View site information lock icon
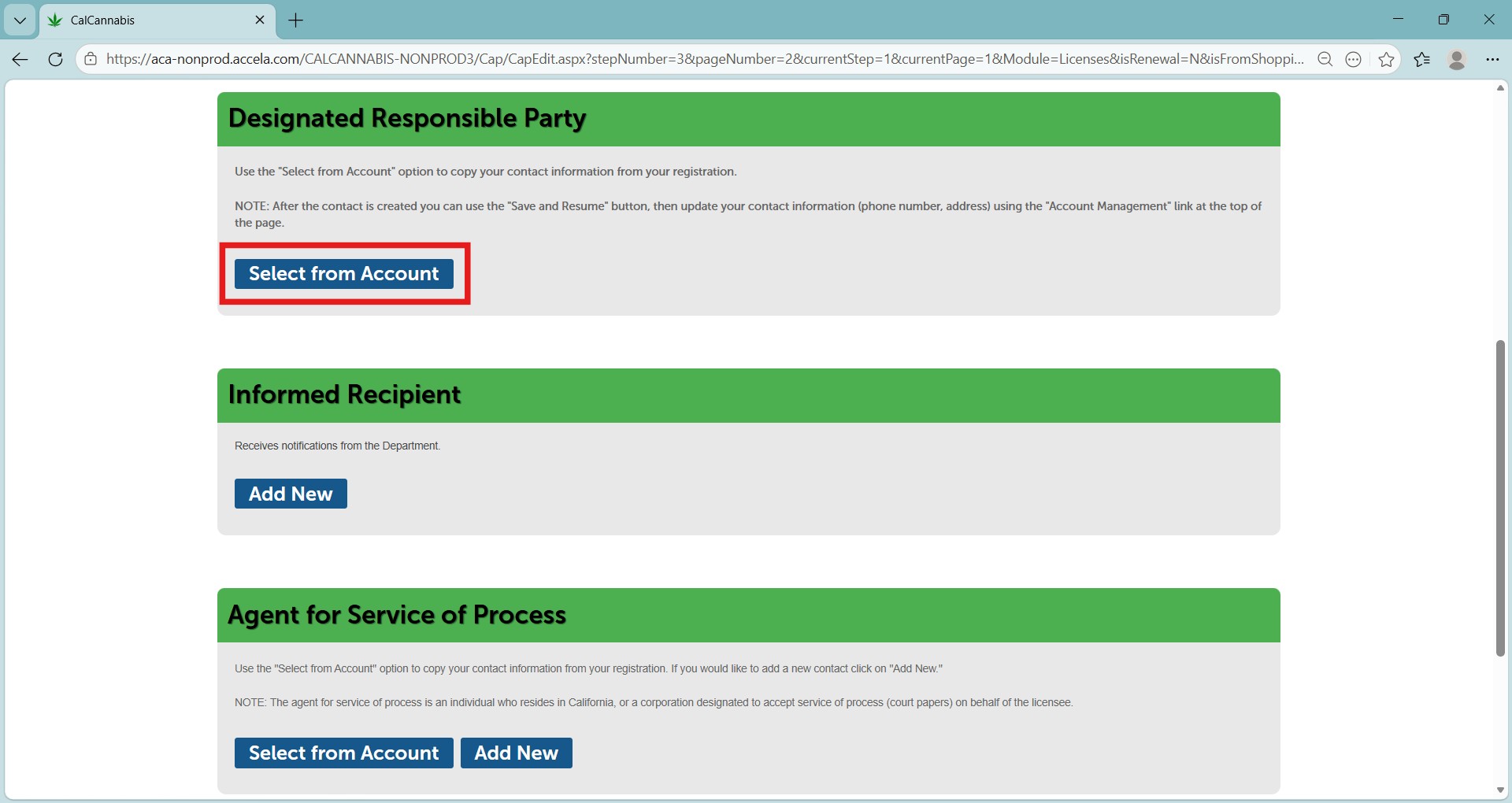The image size is (1512, 803). (x=91, y=59)
